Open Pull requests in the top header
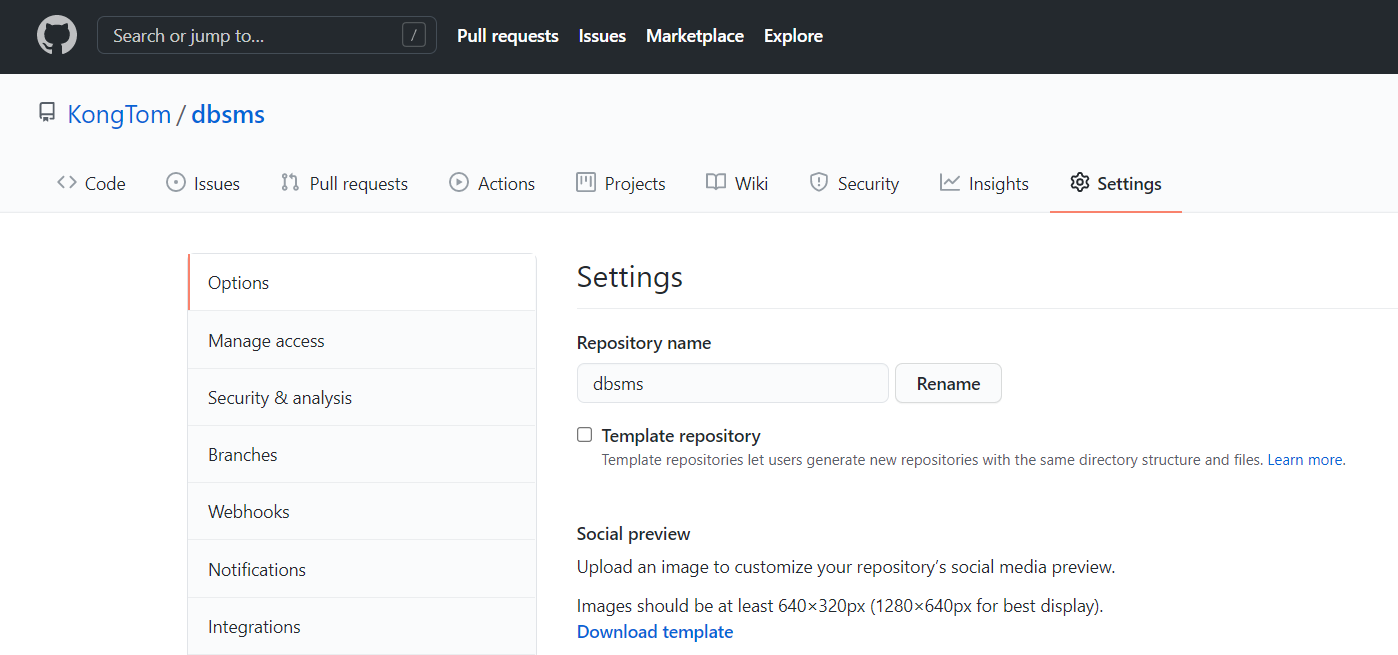This screenshot has width=1398, height=655. click(508, 36)
